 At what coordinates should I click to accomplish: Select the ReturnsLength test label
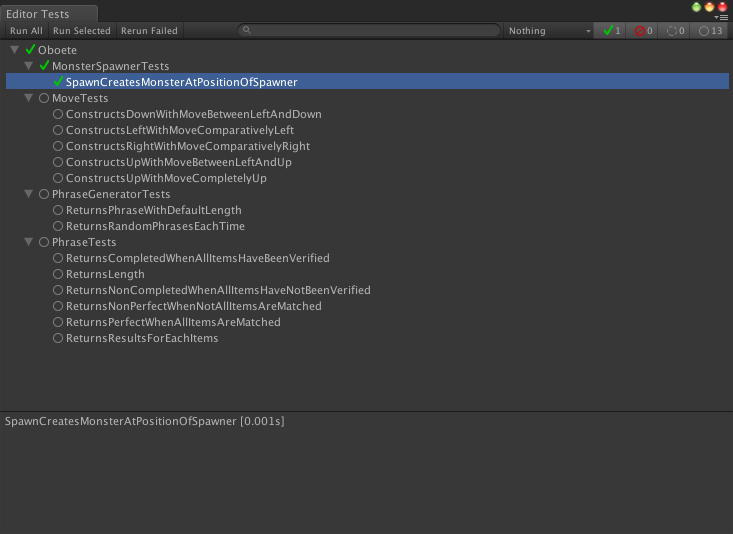point(105,274)
